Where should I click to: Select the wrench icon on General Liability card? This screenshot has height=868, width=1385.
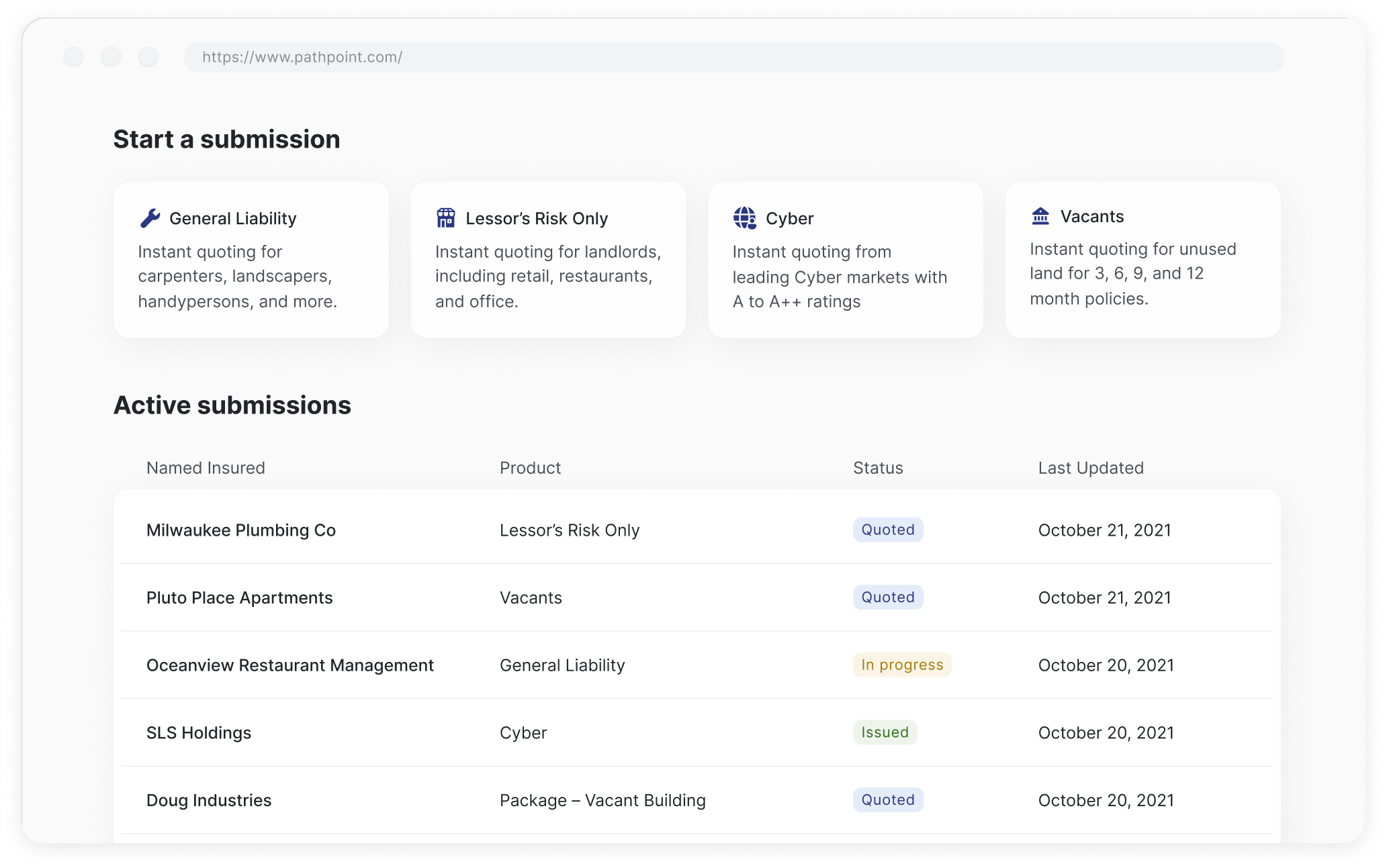pos(150,217)
